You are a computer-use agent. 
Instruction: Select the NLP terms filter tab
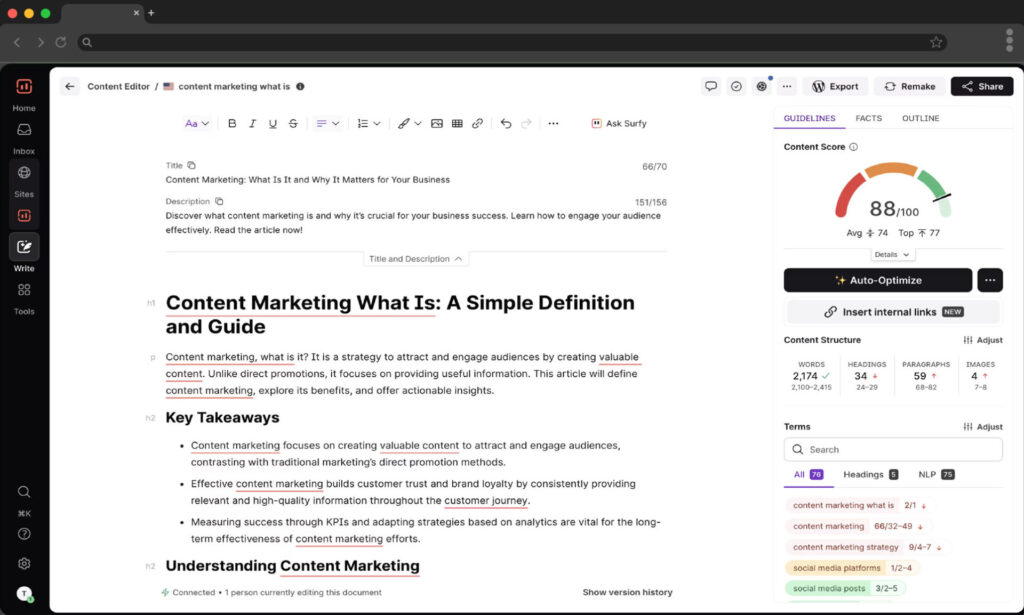pos(936,475)
